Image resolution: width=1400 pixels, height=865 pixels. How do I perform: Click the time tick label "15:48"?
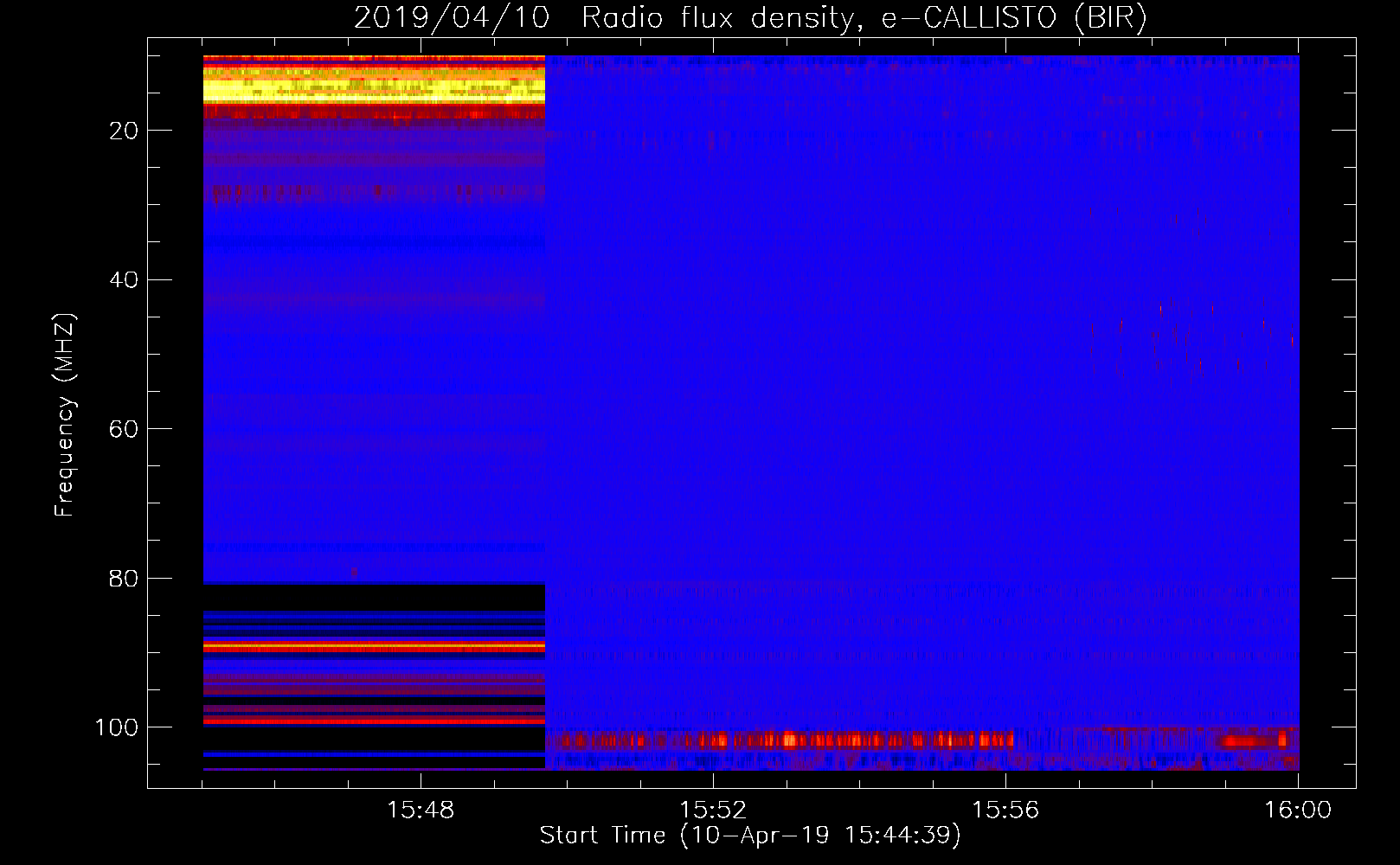tap(421, 811)
